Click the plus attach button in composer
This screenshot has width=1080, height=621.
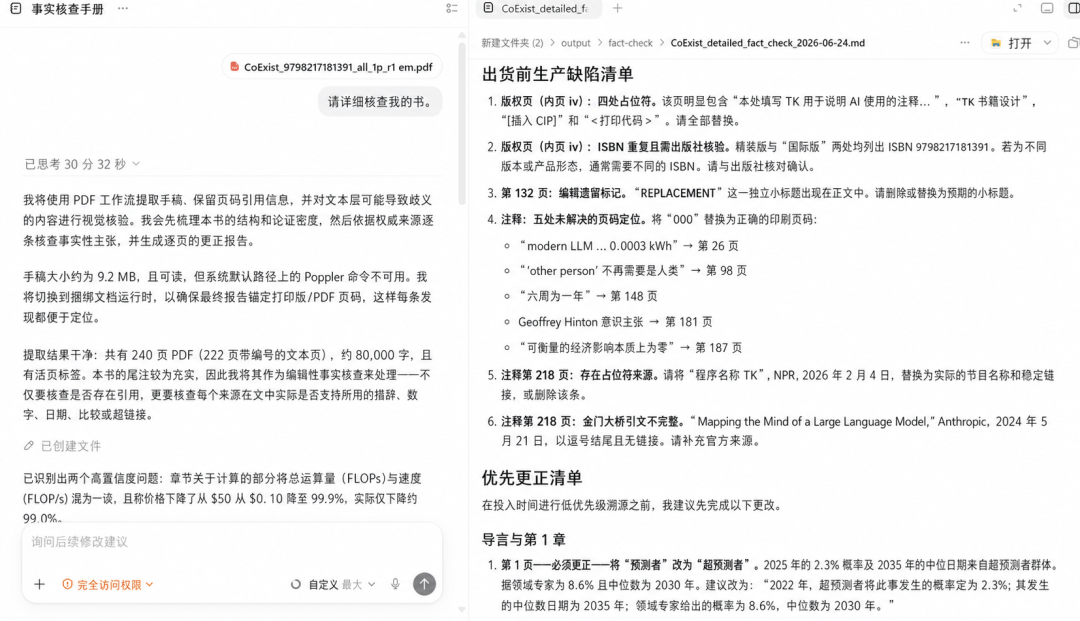[x=39, y=585]
